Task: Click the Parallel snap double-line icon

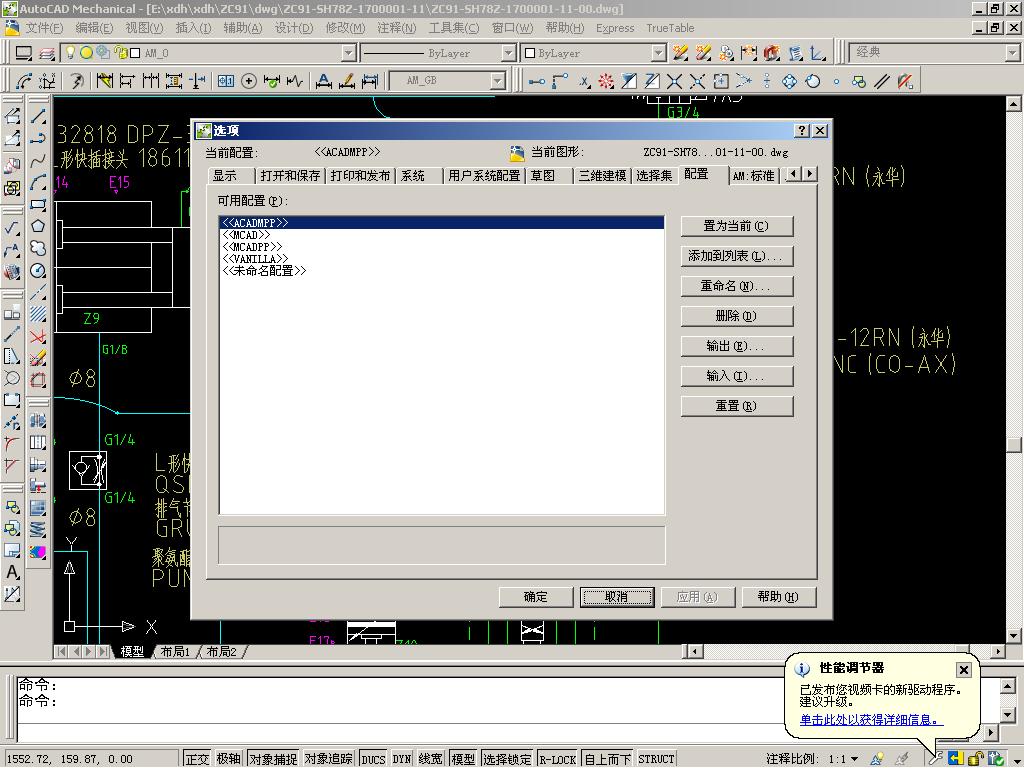Action: pyautogui.click(x=882, y=81)
